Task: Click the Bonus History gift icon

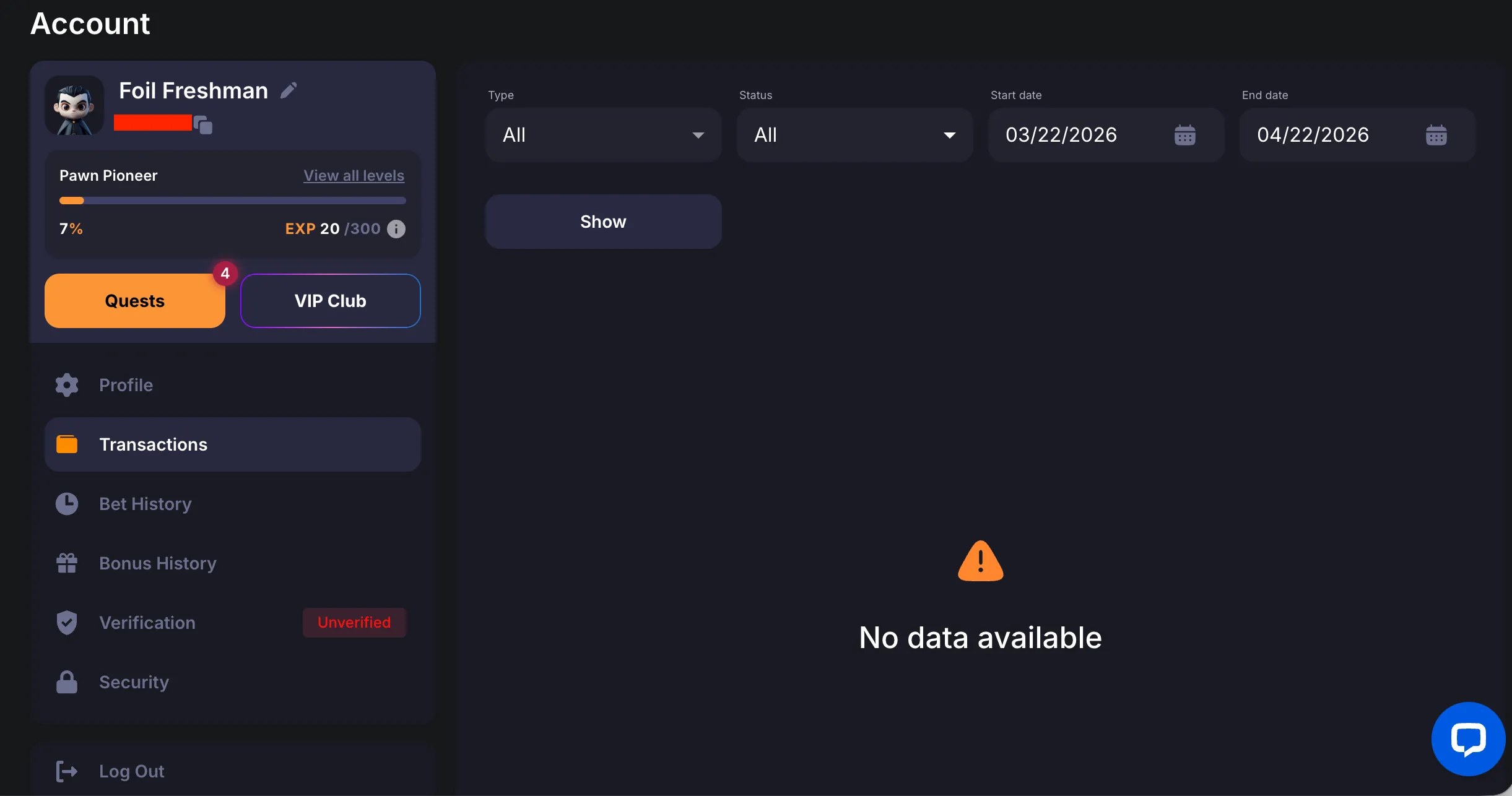Action: click(x=67, y=563)
